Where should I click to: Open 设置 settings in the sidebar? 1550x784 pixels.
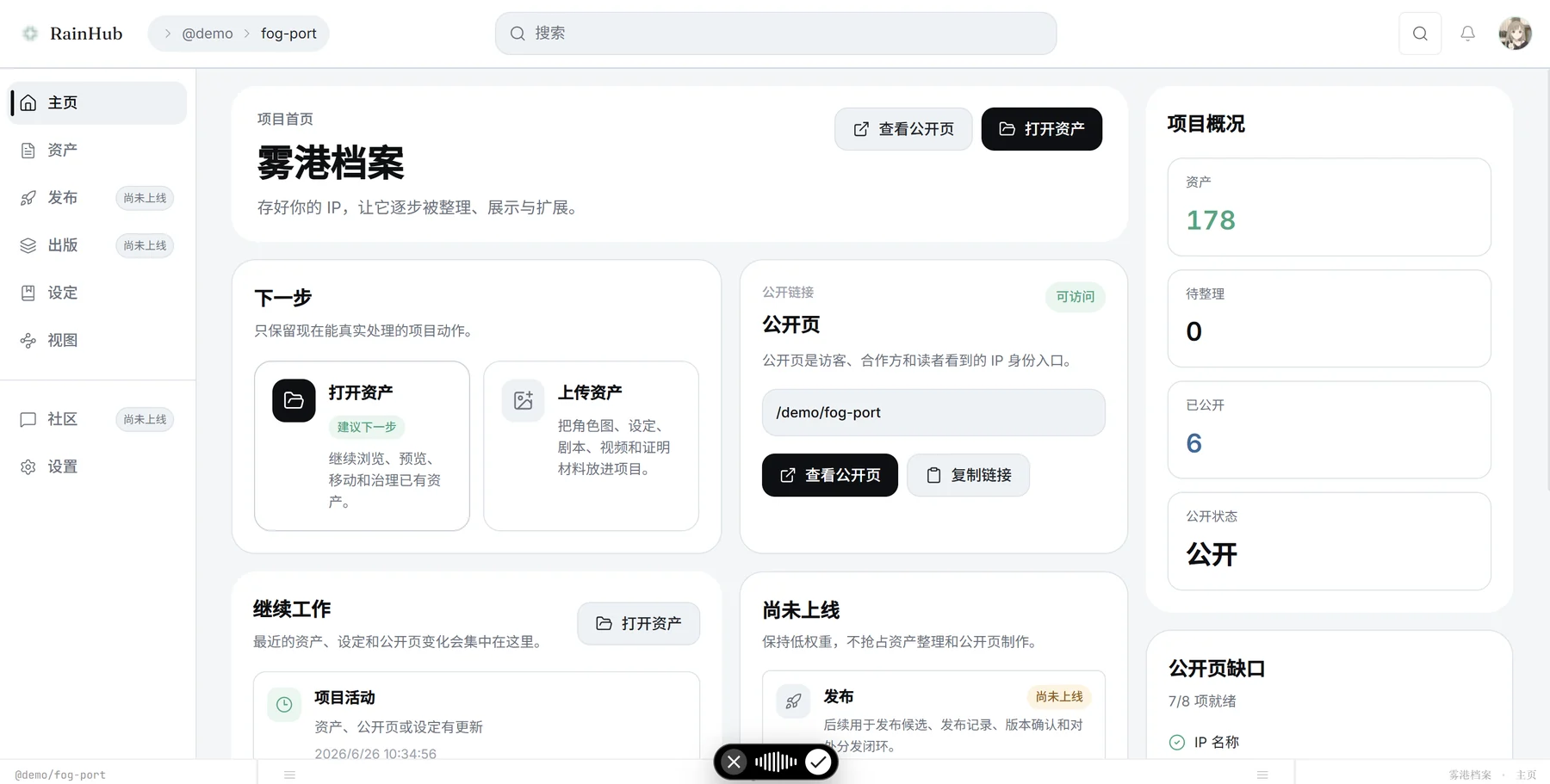(x=97, y=466)
